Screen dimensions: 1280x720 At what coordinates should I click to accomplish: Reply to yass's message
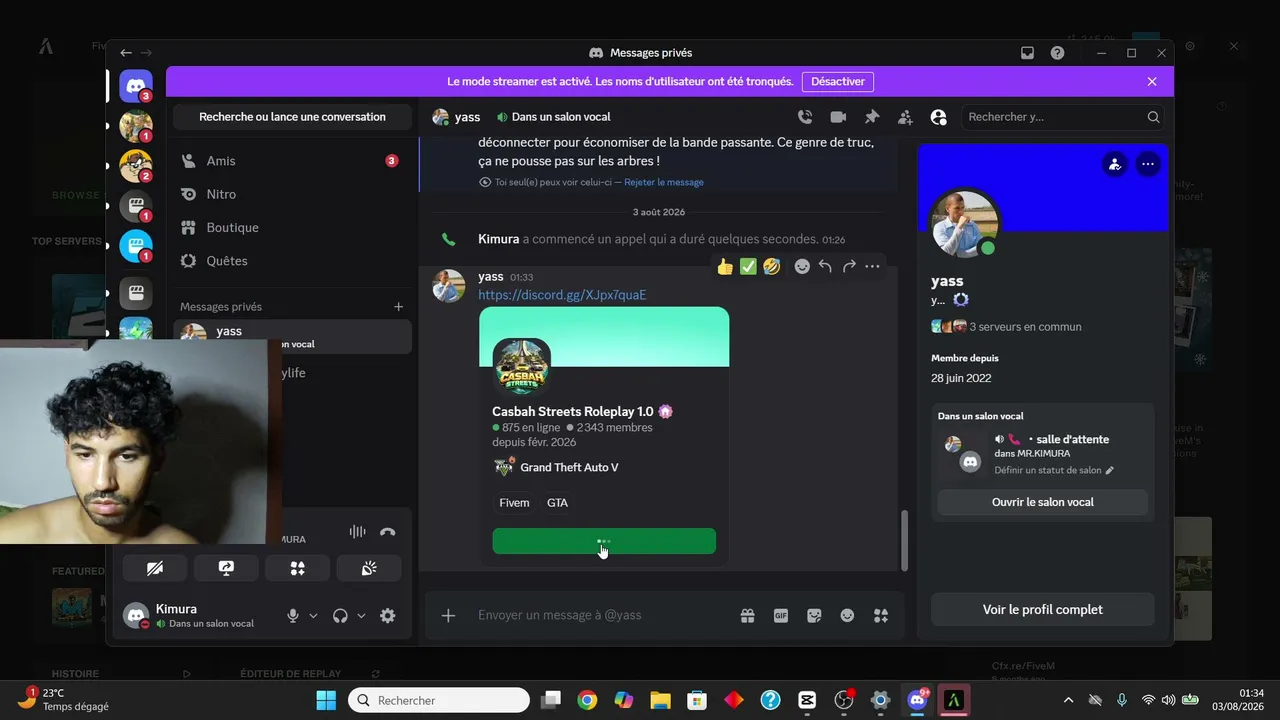pos(825,266)
